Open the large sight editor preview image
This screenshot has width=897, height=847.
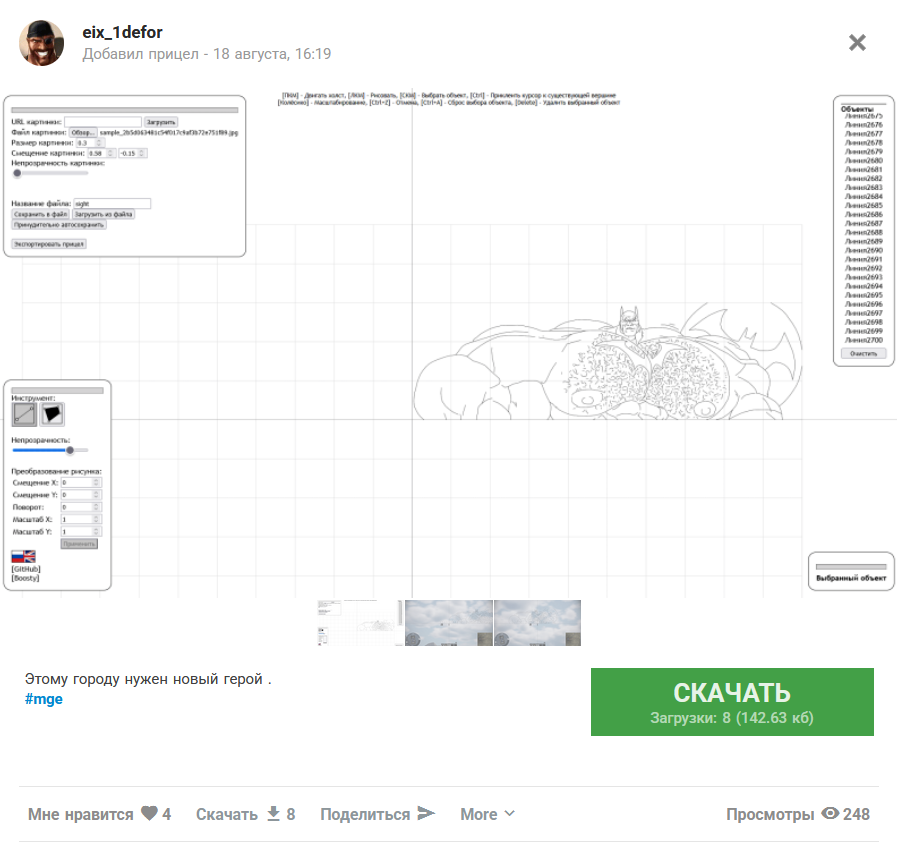448,344
